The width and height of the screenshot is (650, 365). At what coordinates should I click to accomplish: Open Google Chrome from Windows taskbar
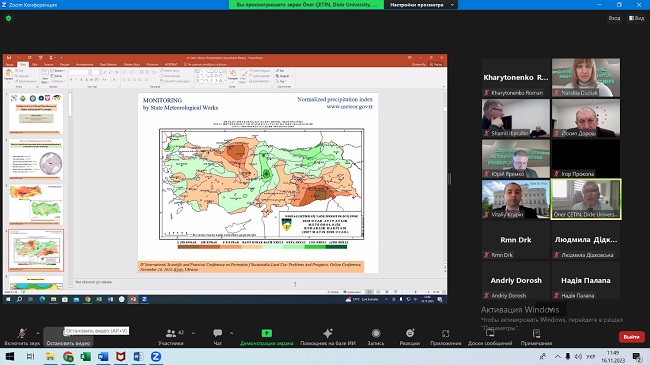coord(68,357)
